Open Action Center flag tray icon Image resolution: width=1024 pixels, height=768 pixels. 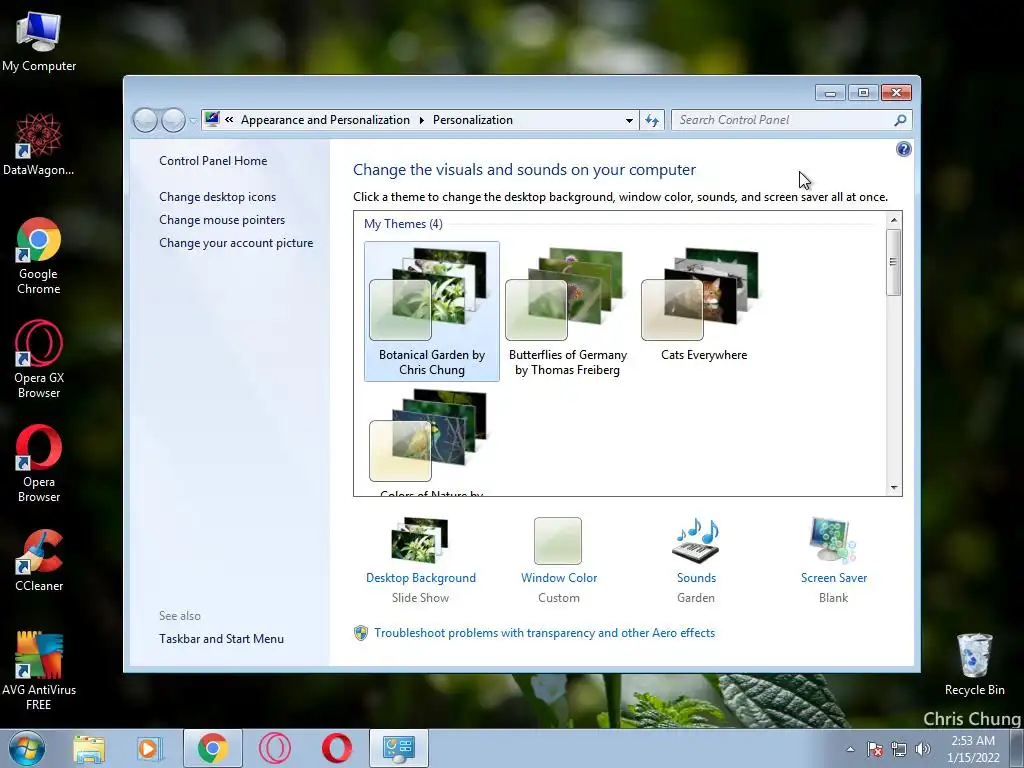875,749
